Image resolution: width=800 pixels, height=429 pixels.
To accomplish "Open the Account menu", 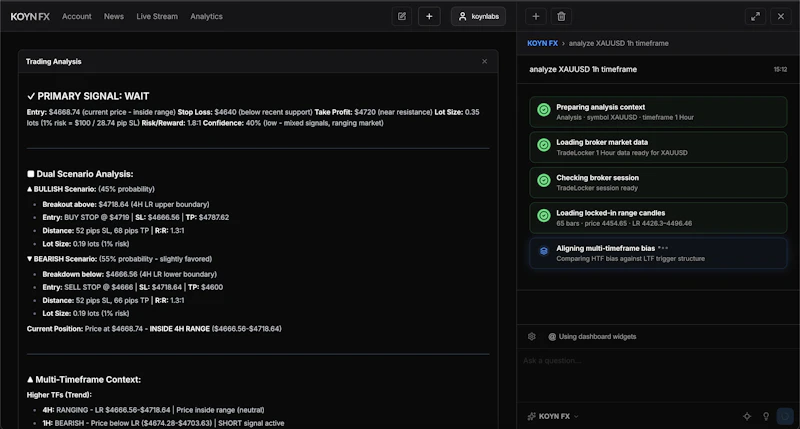I will (77, 16).
